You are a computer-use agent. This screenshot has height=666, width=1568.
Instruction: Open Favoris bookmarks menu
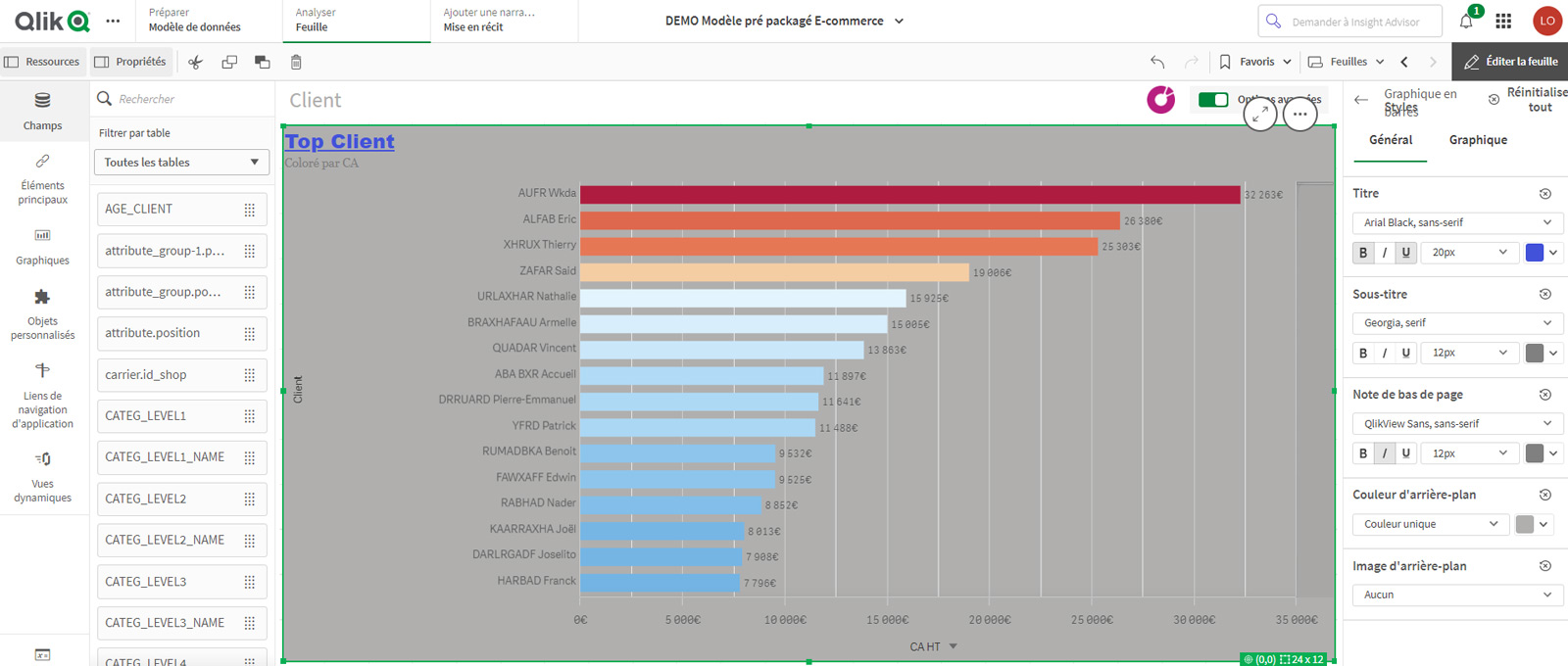[1255, 62]
